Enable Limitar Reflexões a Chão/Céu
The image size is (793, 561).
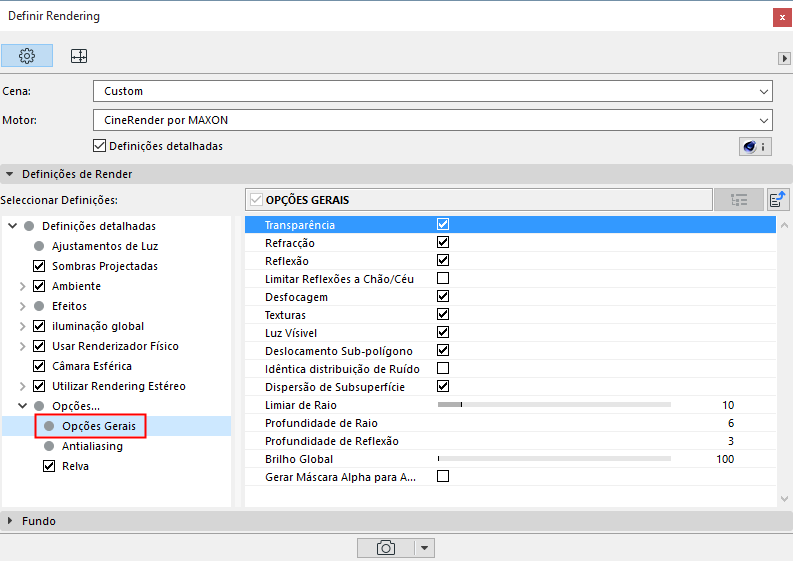[443, 278]
